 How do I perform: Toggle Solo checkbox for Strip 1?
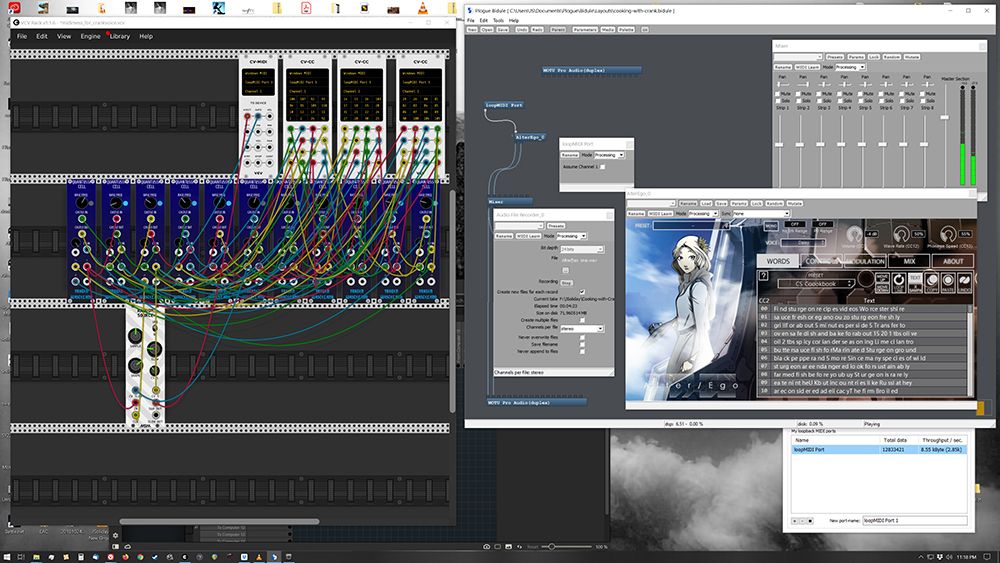point(777,101)
